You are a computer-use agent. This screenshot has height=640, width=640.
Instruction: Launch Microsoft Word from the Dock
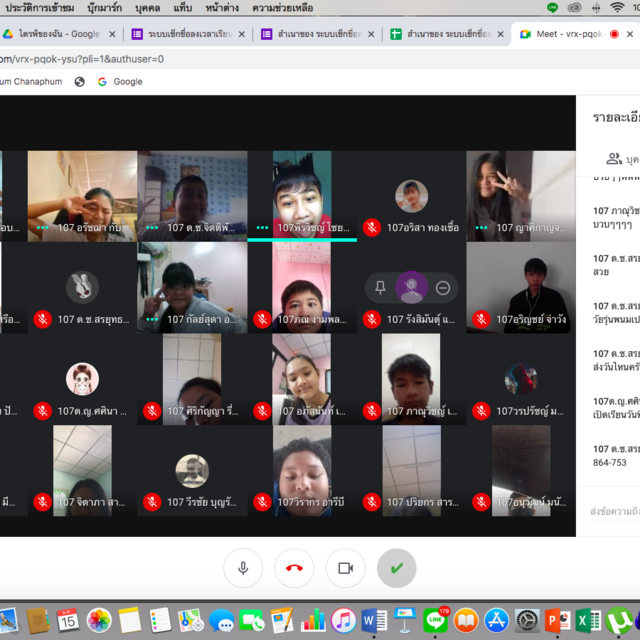click(x=375, y=621)
